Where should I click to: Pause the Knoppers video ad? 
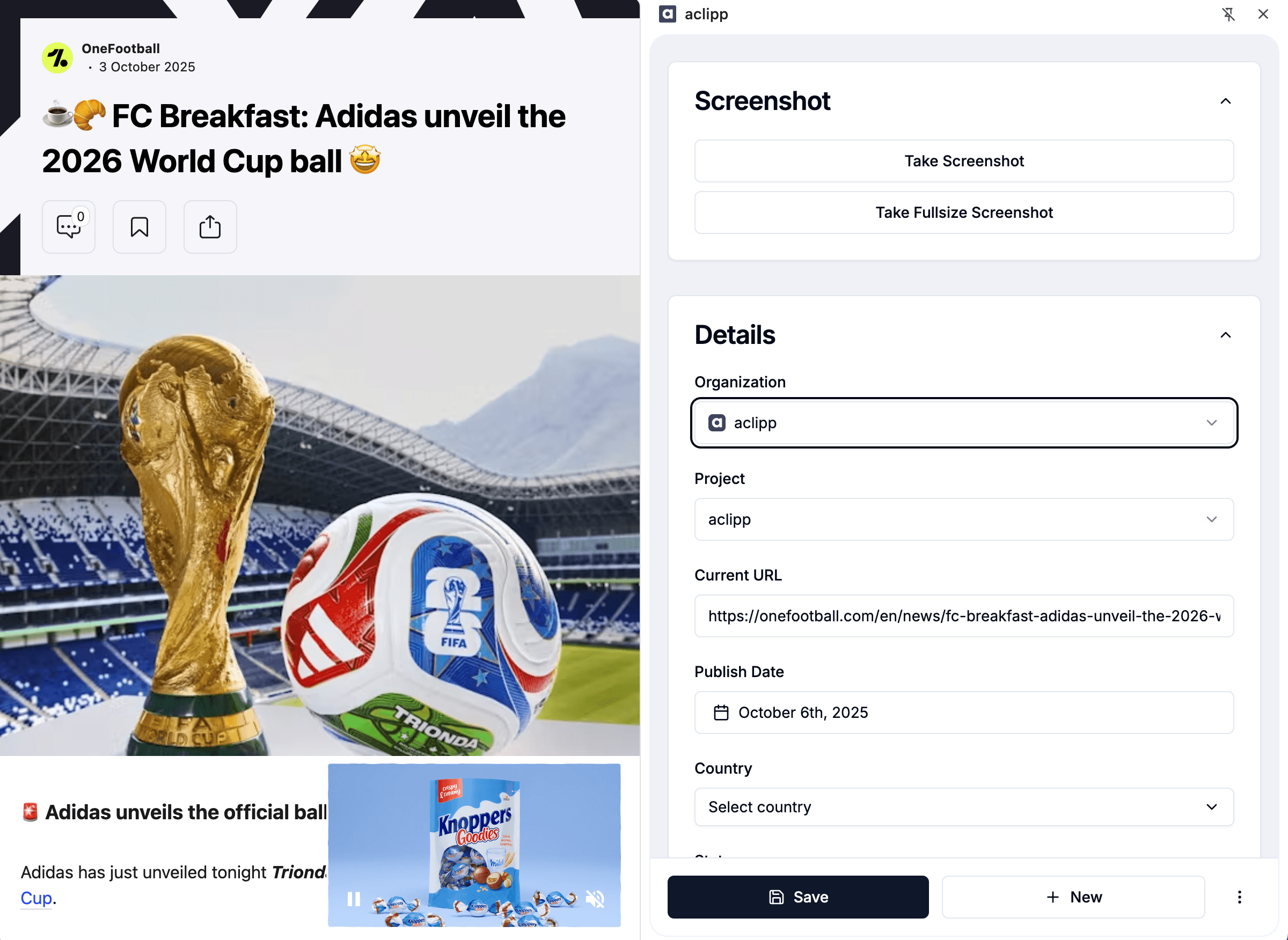353,898
